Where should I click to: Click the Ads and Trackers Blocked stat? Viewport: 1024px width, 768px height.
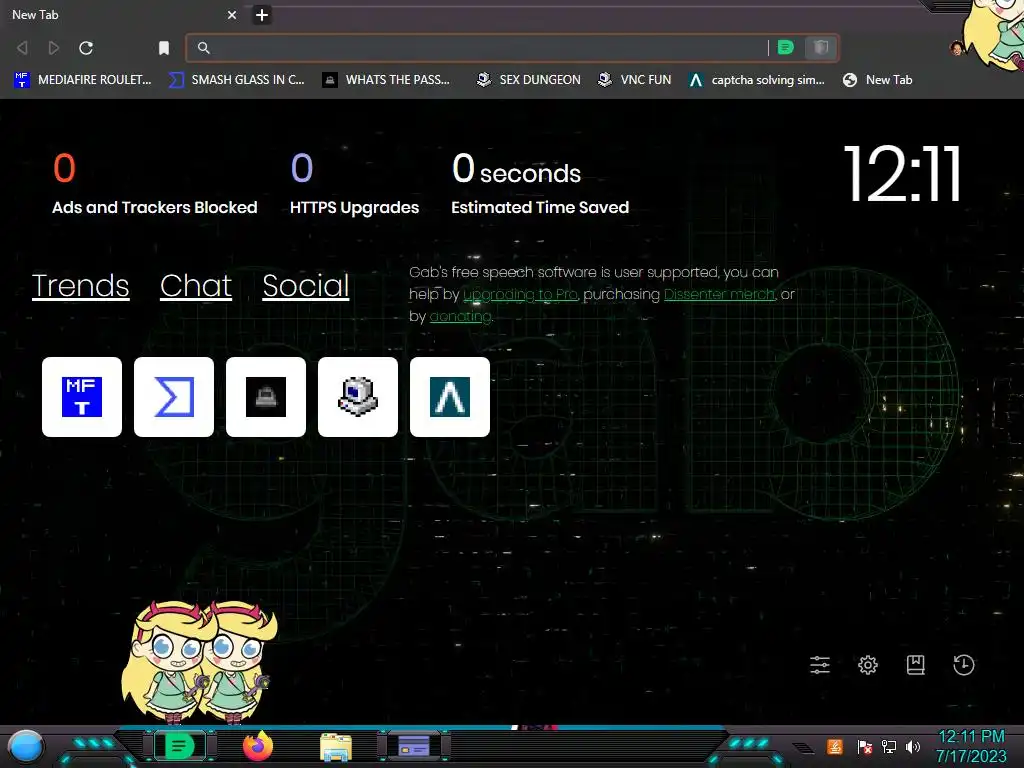click(x=155, y=184)
